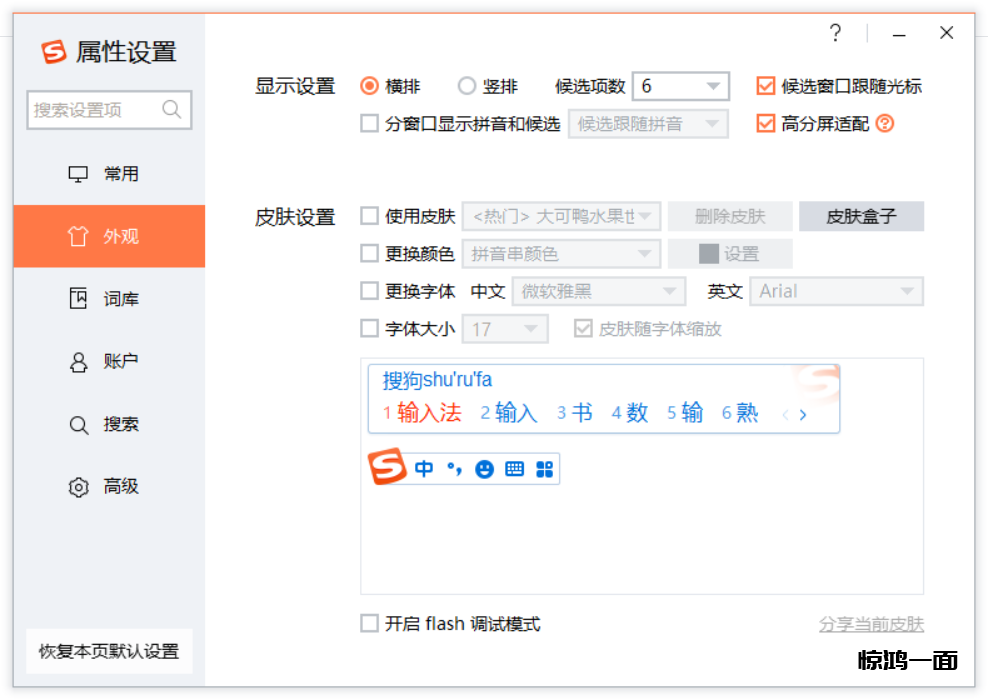The width and height of the screenshot is (988, 700).
Task: Click the 皮肤盒子 button
Action: 861,216
